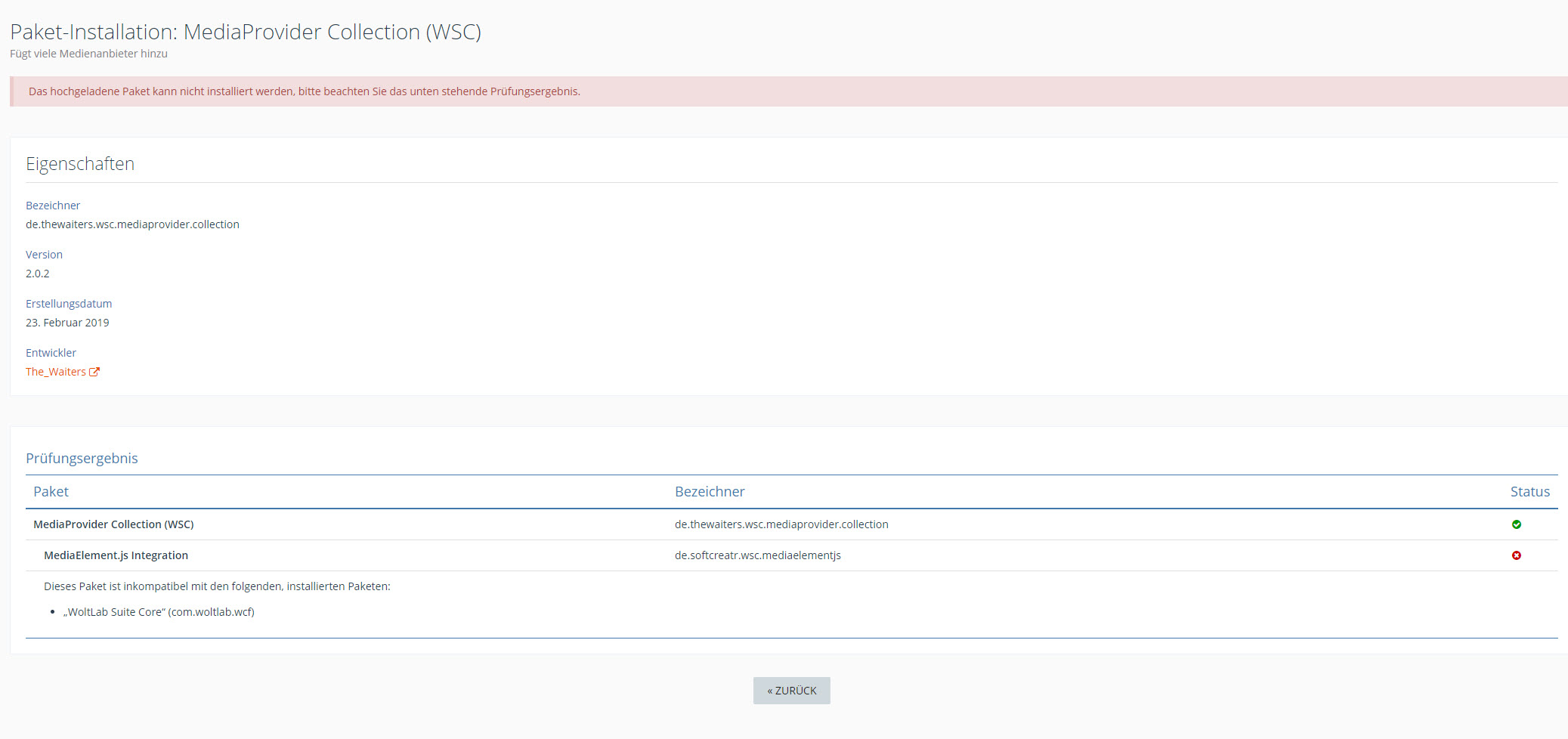Click the red error status icon
The height and width of the screenshot is (739, 1568).
click(1516, 555)
